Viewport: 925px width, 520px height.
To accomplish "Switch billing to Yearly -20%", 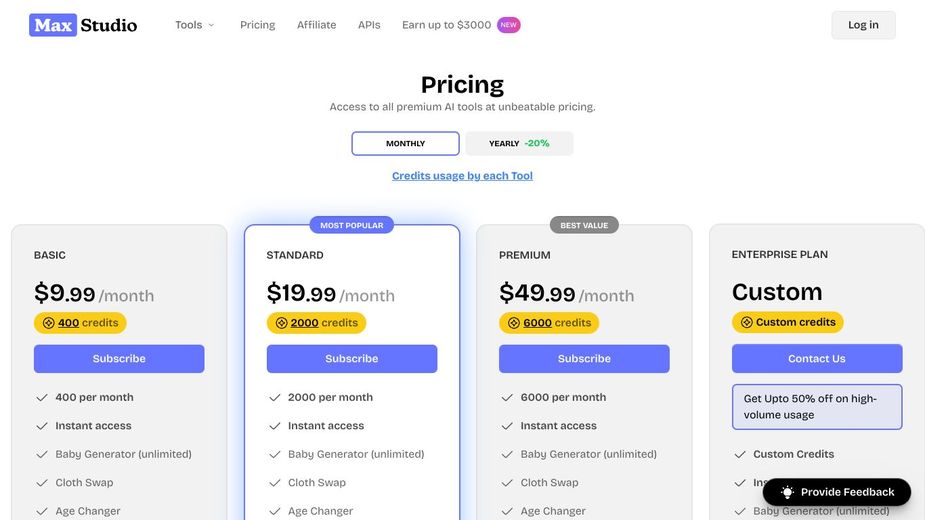I will click(519, 144).
